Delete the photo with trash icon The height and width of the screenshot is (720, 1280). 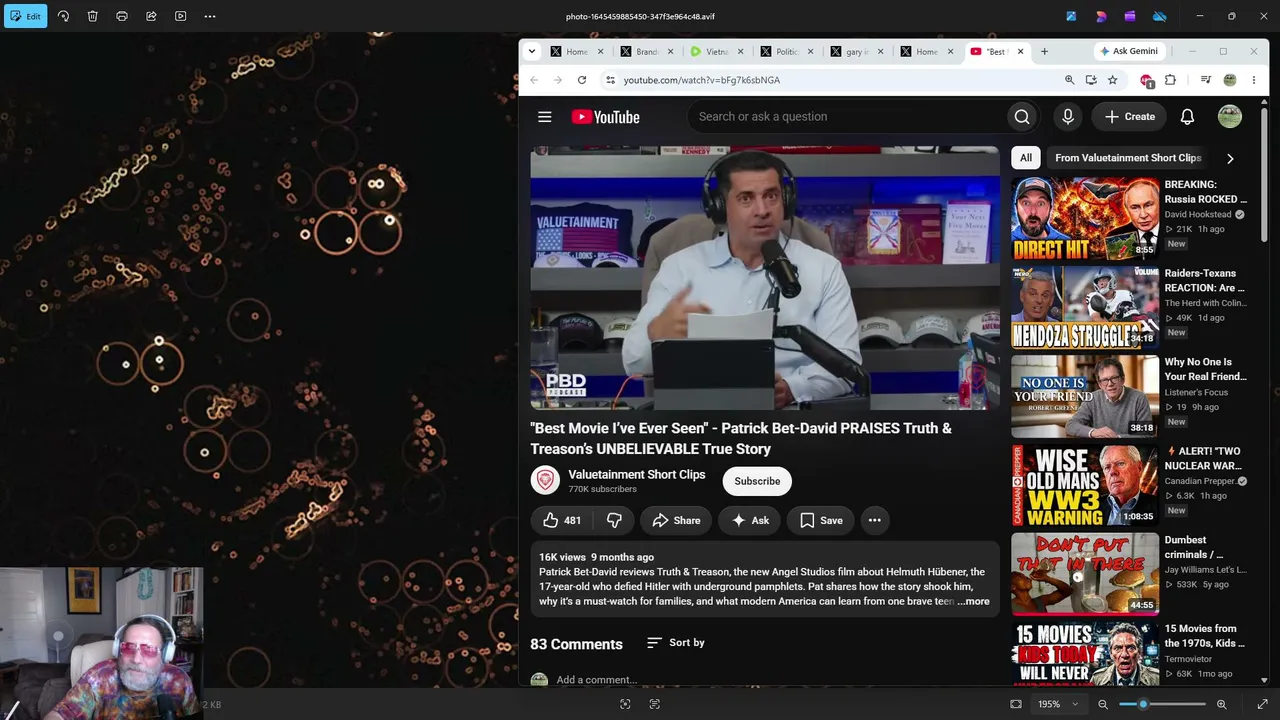(92, 16)
